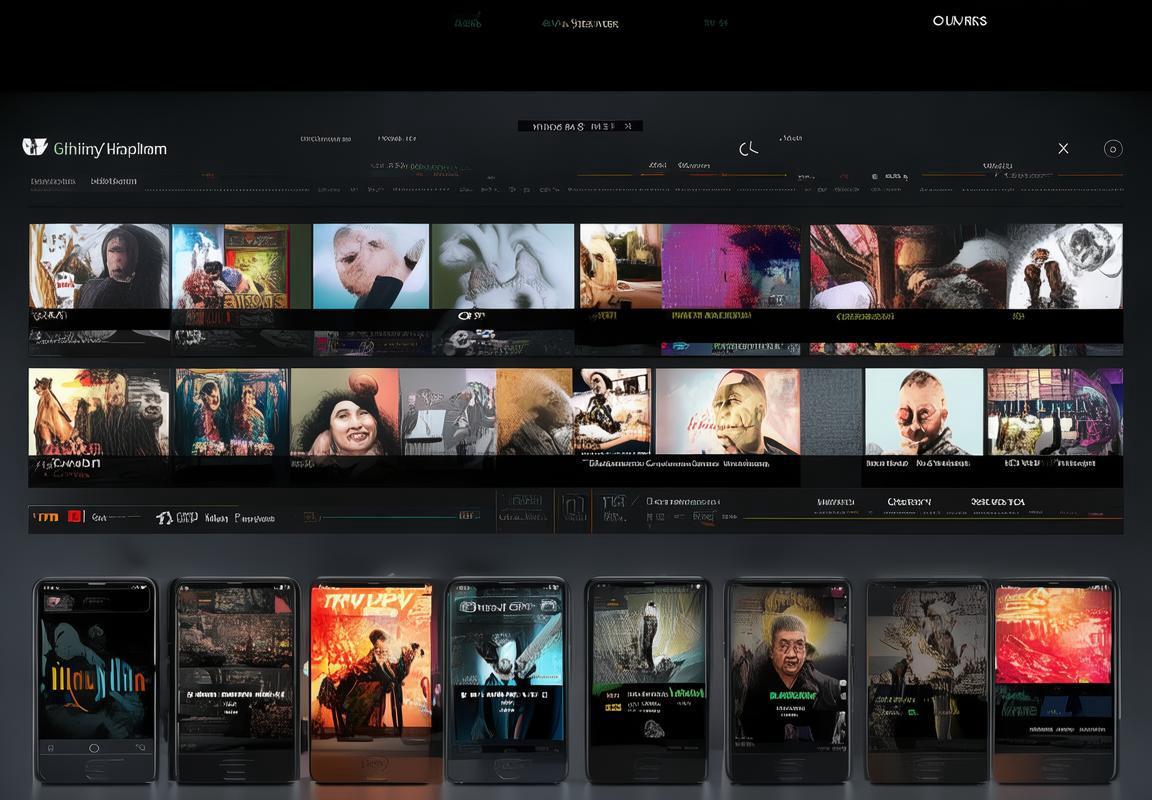This screenshot has width=1152, height=800.
Task: Click the last of three white tab labels in the bottom bar
Action: tap(998, 502)
